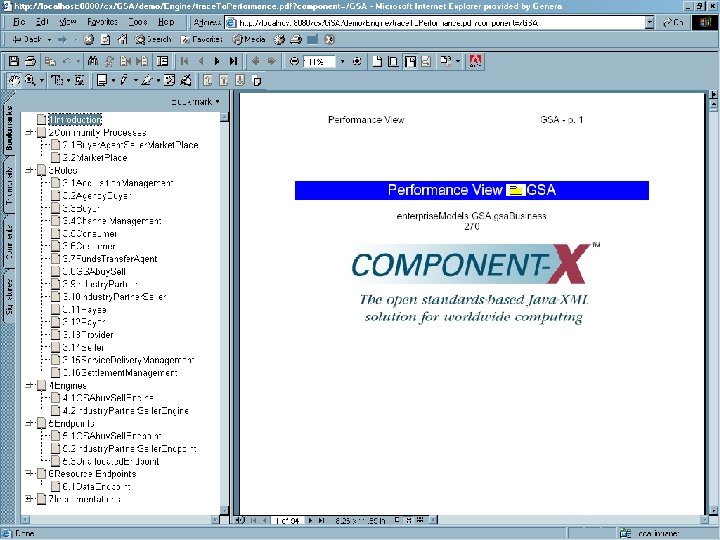Open the Tools menu

(x=138, y=22)
